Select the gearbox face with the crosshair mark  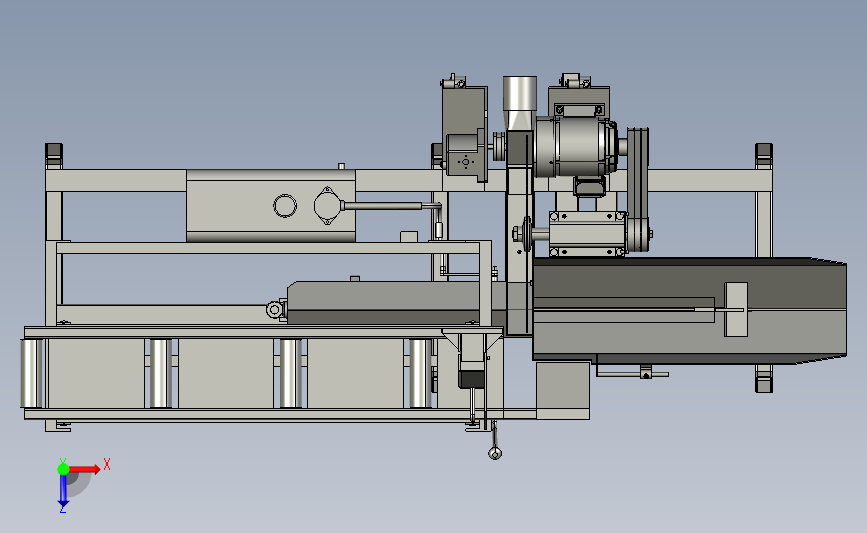click(x=466, y=161)
